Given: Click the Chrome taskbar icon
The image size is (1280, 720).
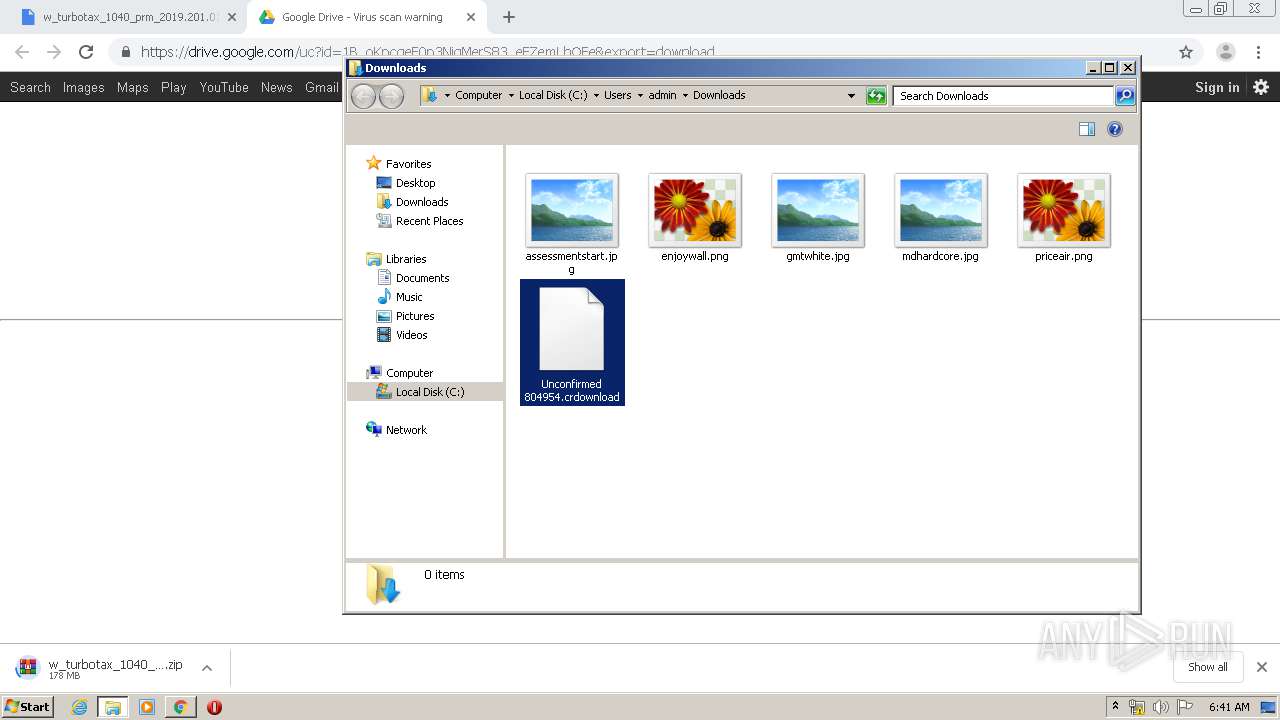Looking at the screenshot, I should [180, 707].
